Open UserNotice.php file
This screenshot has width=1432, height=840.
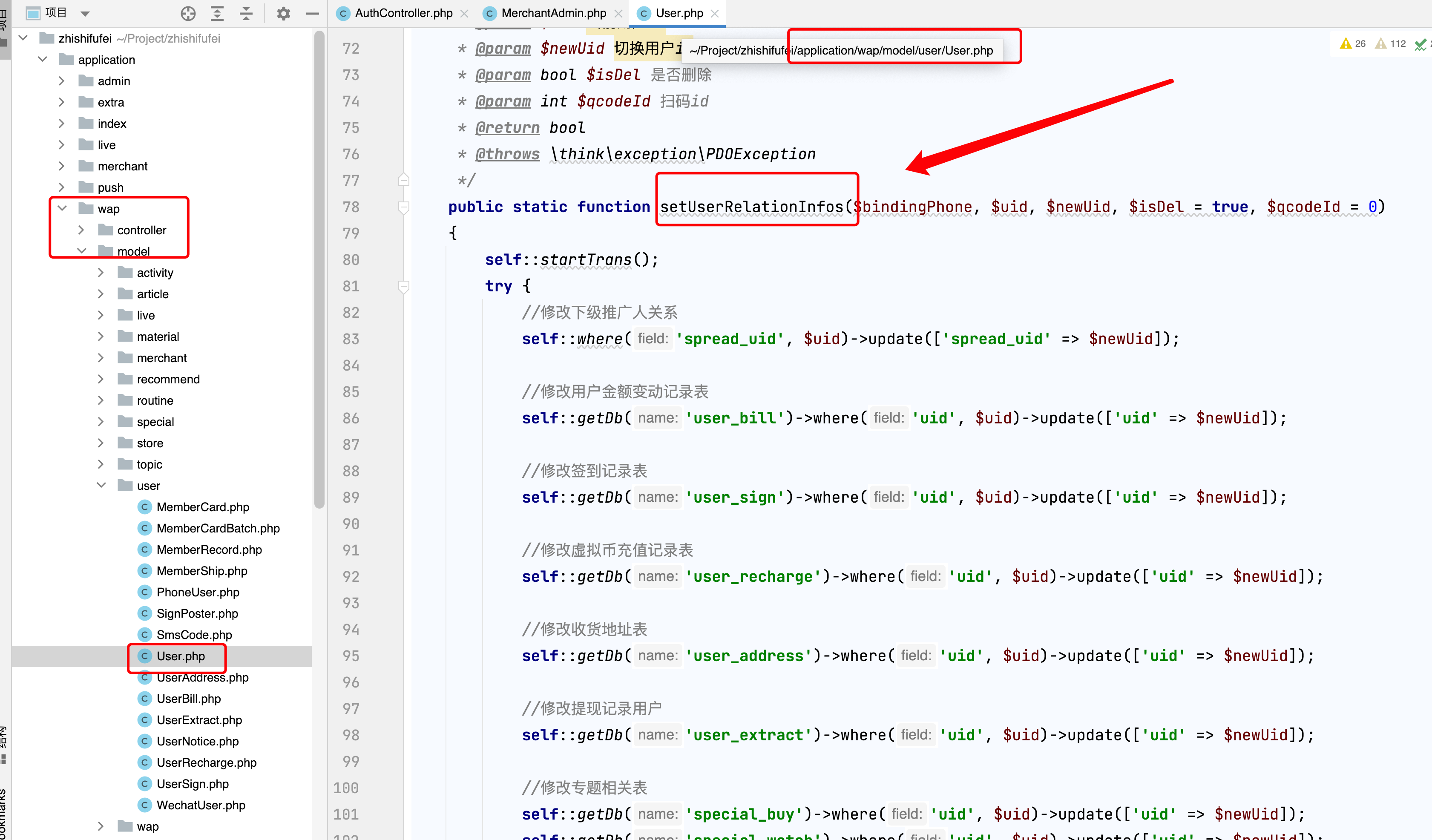pos(197,741)
